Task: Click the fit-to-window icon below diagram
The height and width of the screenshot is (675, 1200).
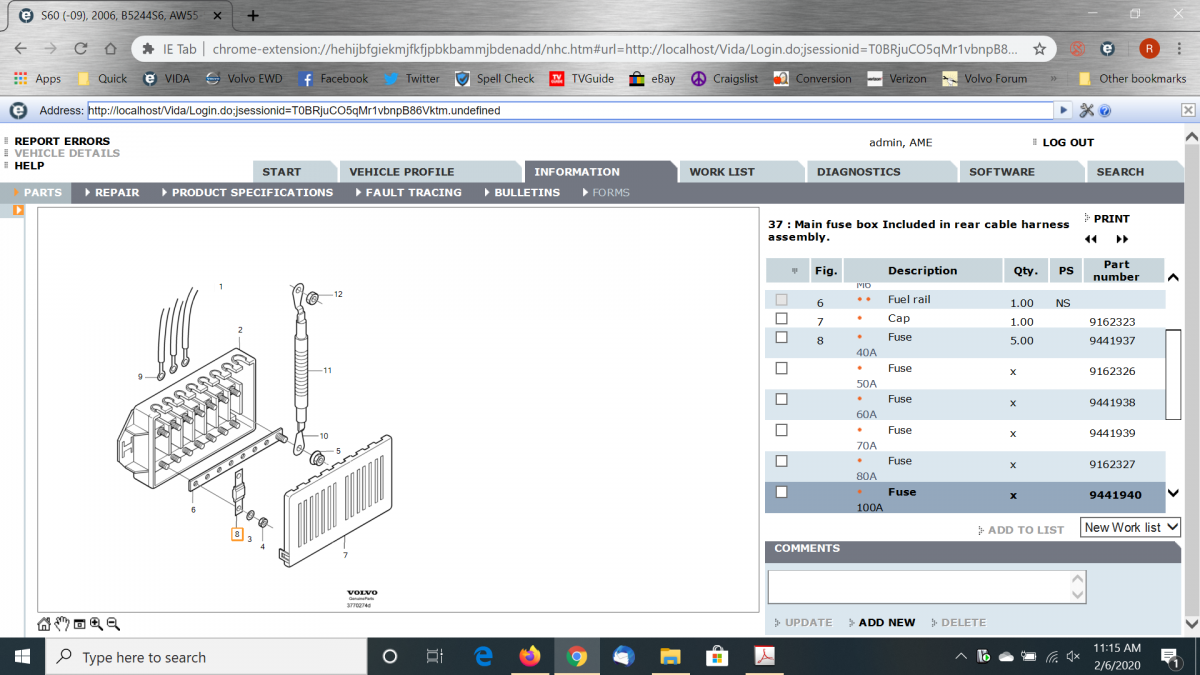Action: (79, 624)
